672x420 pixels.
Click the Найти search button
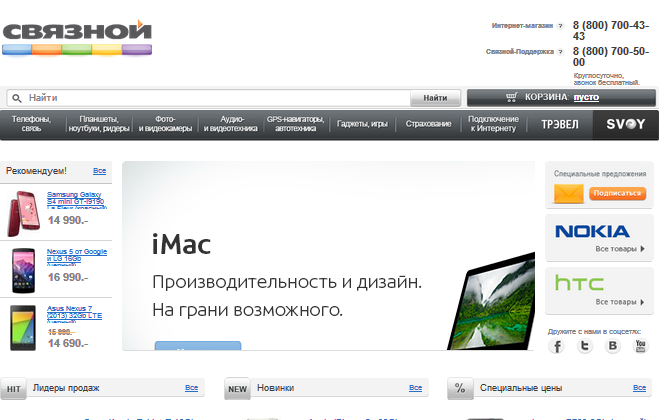coord(435,98)
